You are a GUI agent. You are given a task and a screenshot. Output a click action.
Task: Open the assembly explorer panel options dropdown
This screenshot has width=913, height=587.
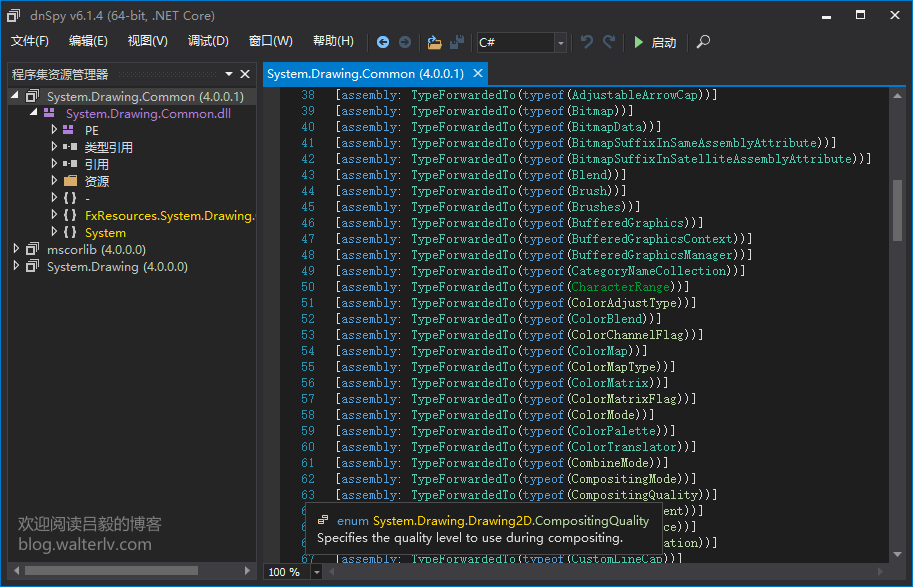point(229,74)
